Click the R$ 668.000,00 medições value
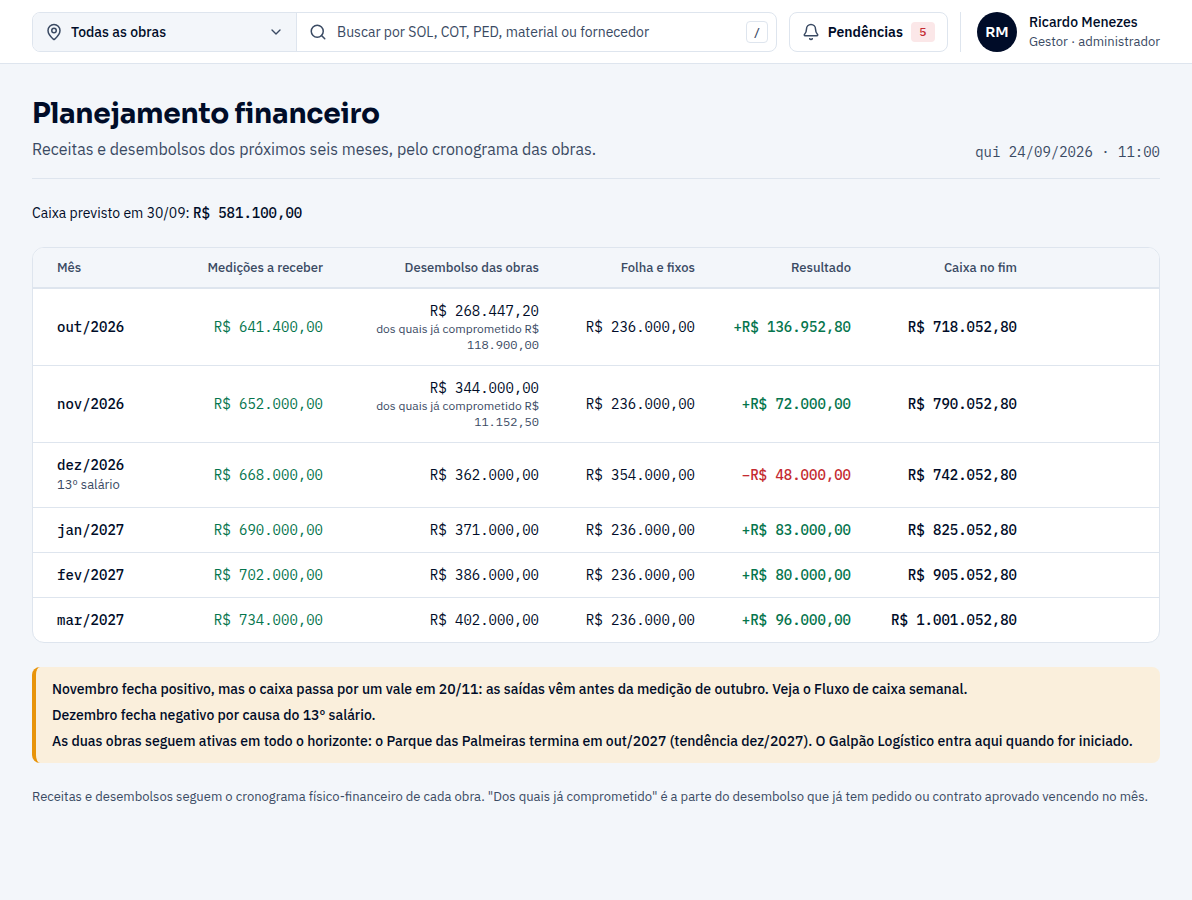This screenshot has width=1192, height=900. tap(268, 474)
